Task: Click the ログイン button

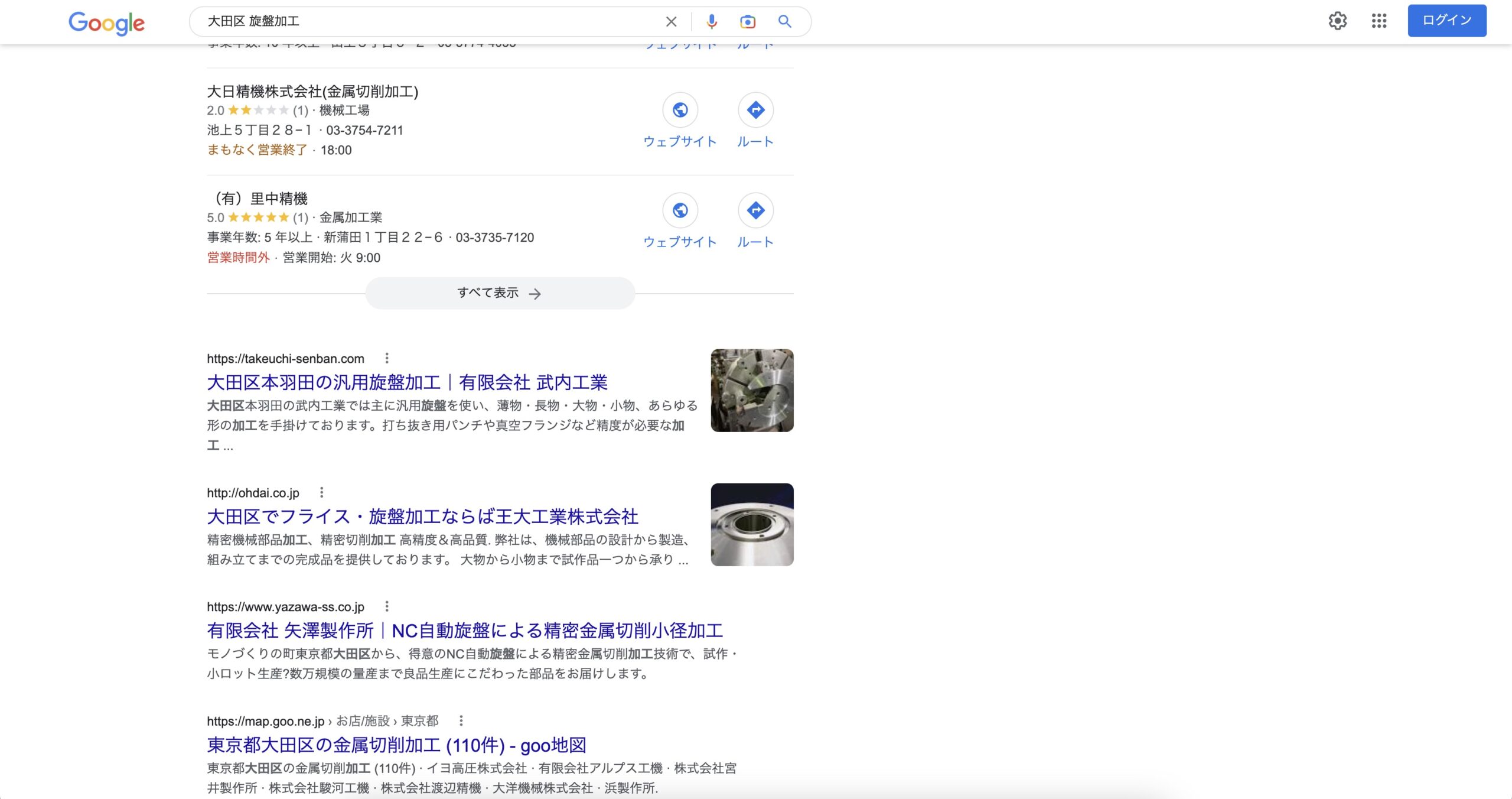Action: 1447,21
